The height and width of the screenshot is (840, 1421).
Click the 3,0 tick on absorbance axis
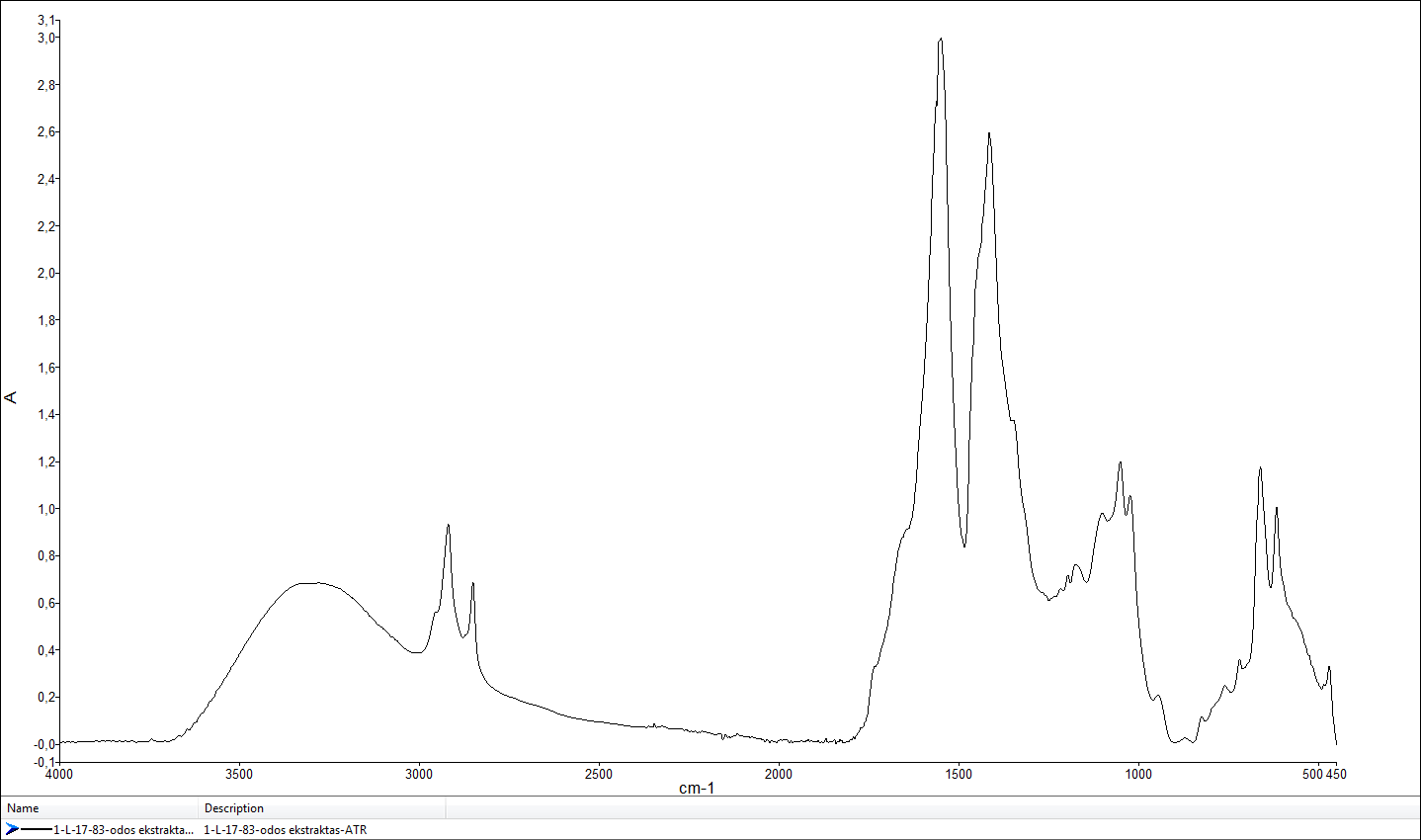(x=45, y=38)
